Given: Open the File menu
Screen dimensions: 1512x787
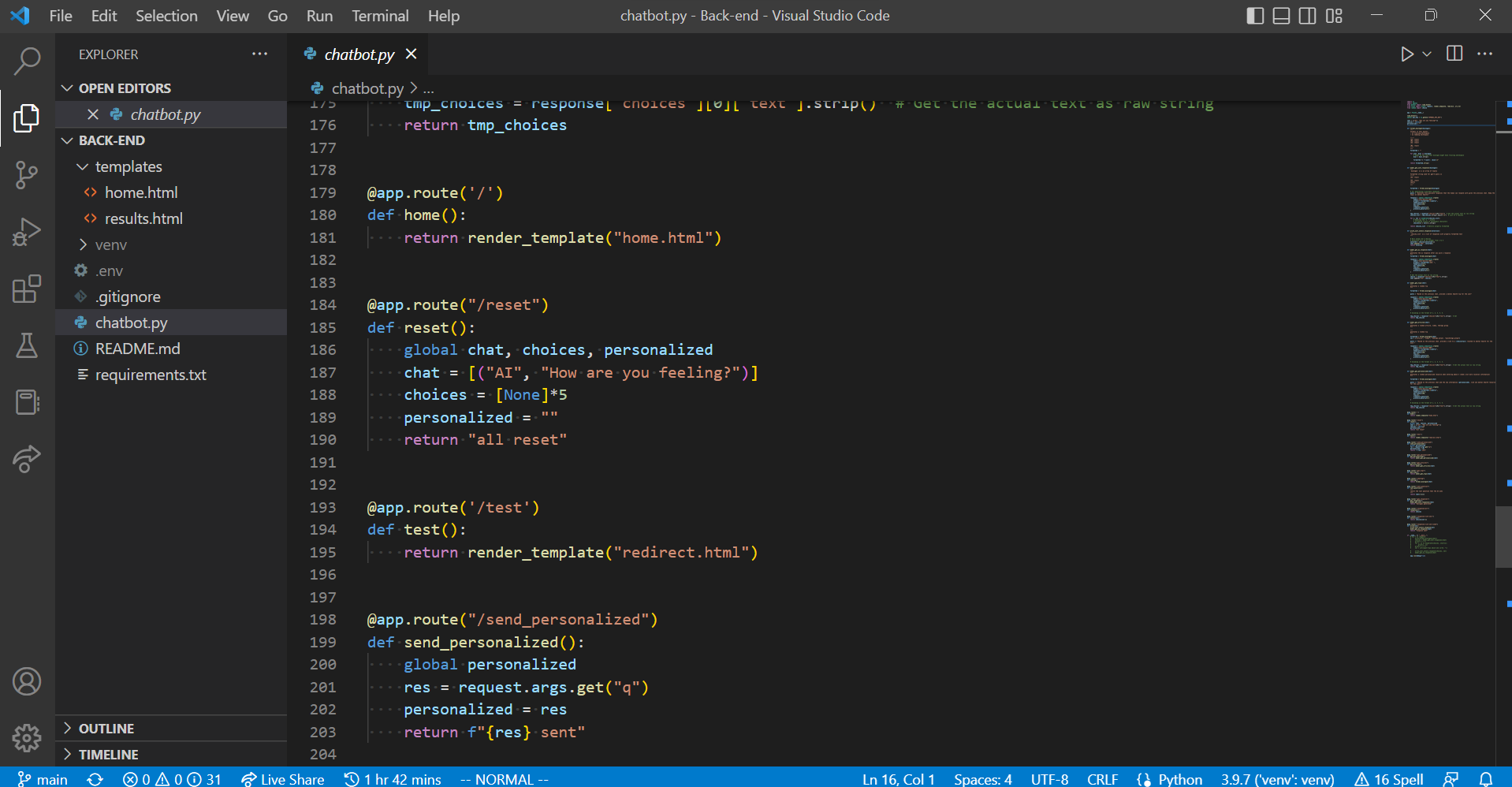Looking at the screenshot, I should [61, 16].
